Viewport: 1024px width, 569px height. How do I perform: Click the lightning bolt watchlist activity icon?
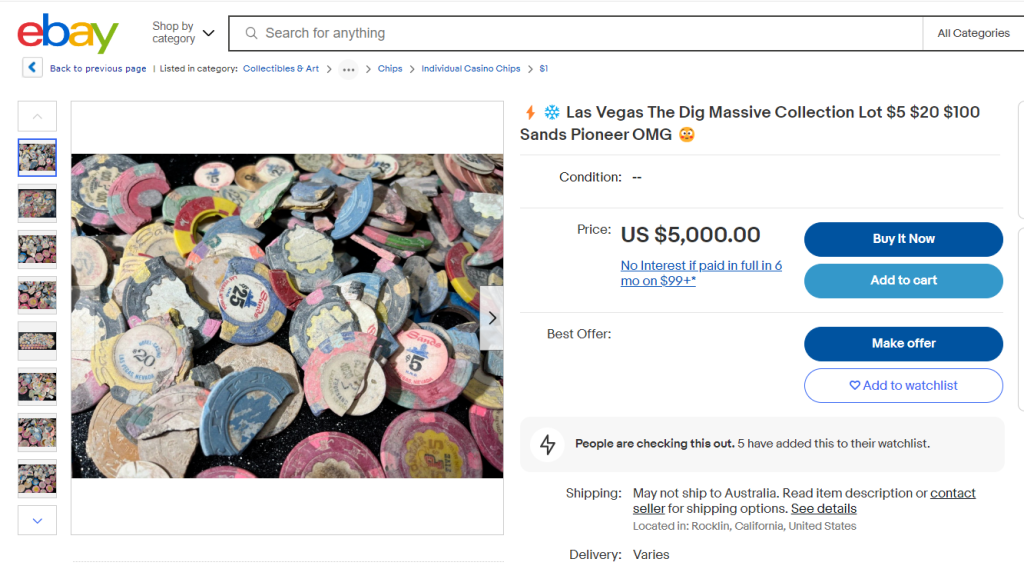[547, 444]
